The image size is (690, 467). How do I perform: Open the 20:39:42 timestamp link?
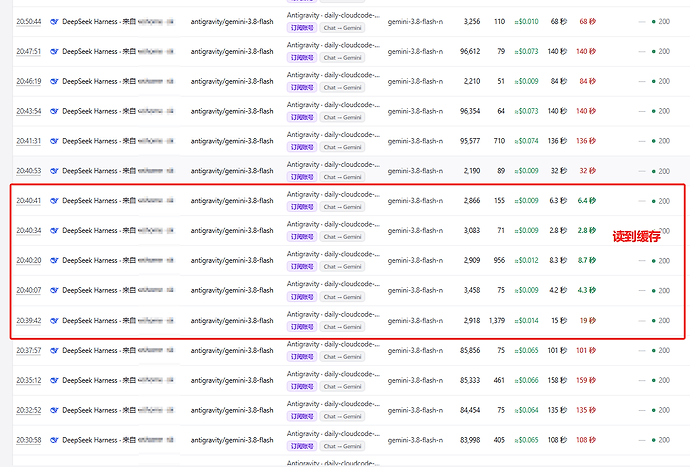pos(29,321)
